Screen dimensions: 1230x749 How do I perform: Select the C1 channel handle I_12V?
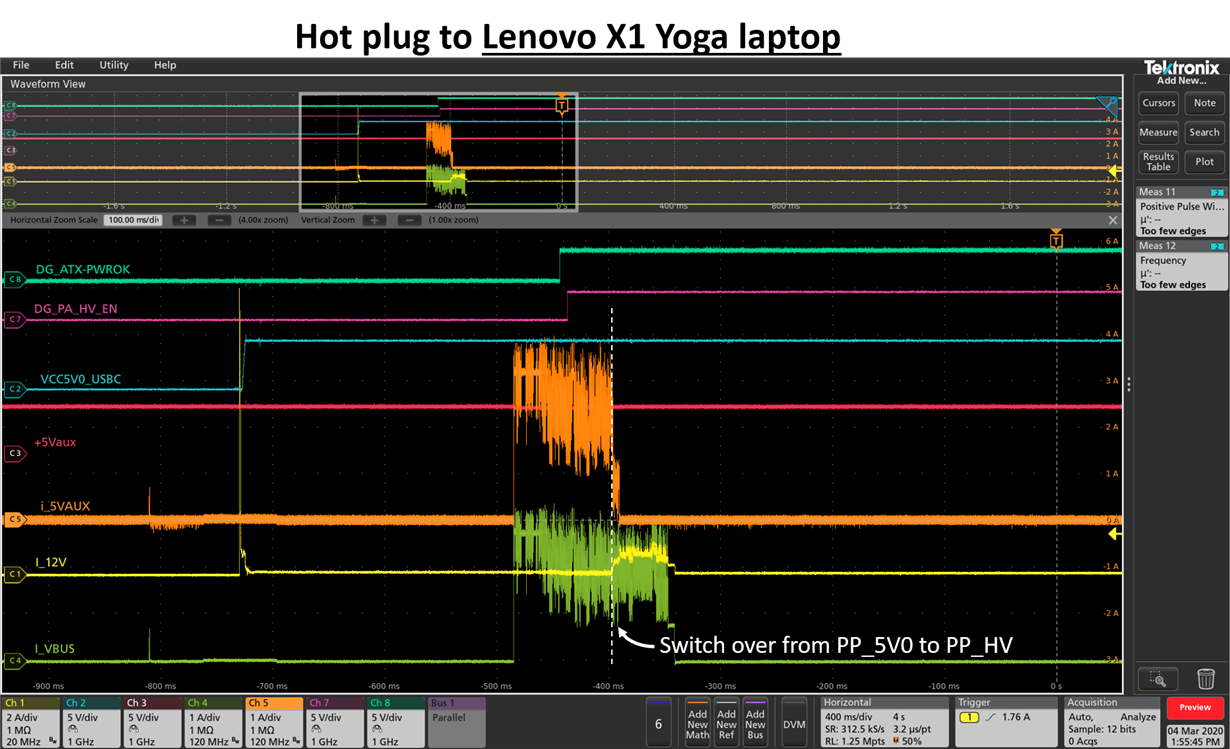point(14,574)
